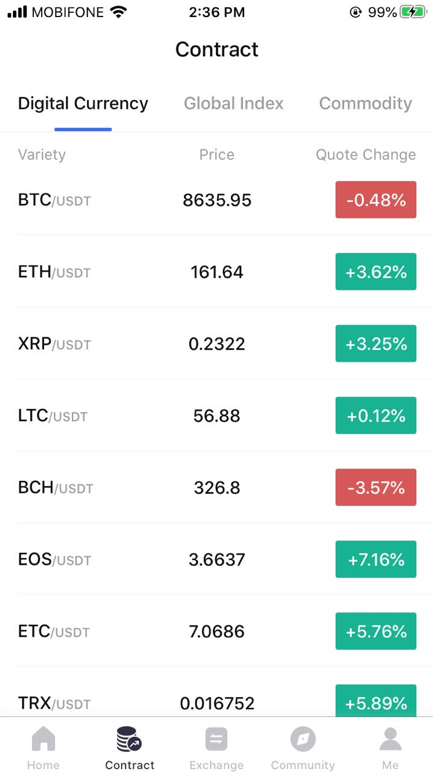
Task: Open the BTC/USDT contract row
Action: (x=217, y=200)
